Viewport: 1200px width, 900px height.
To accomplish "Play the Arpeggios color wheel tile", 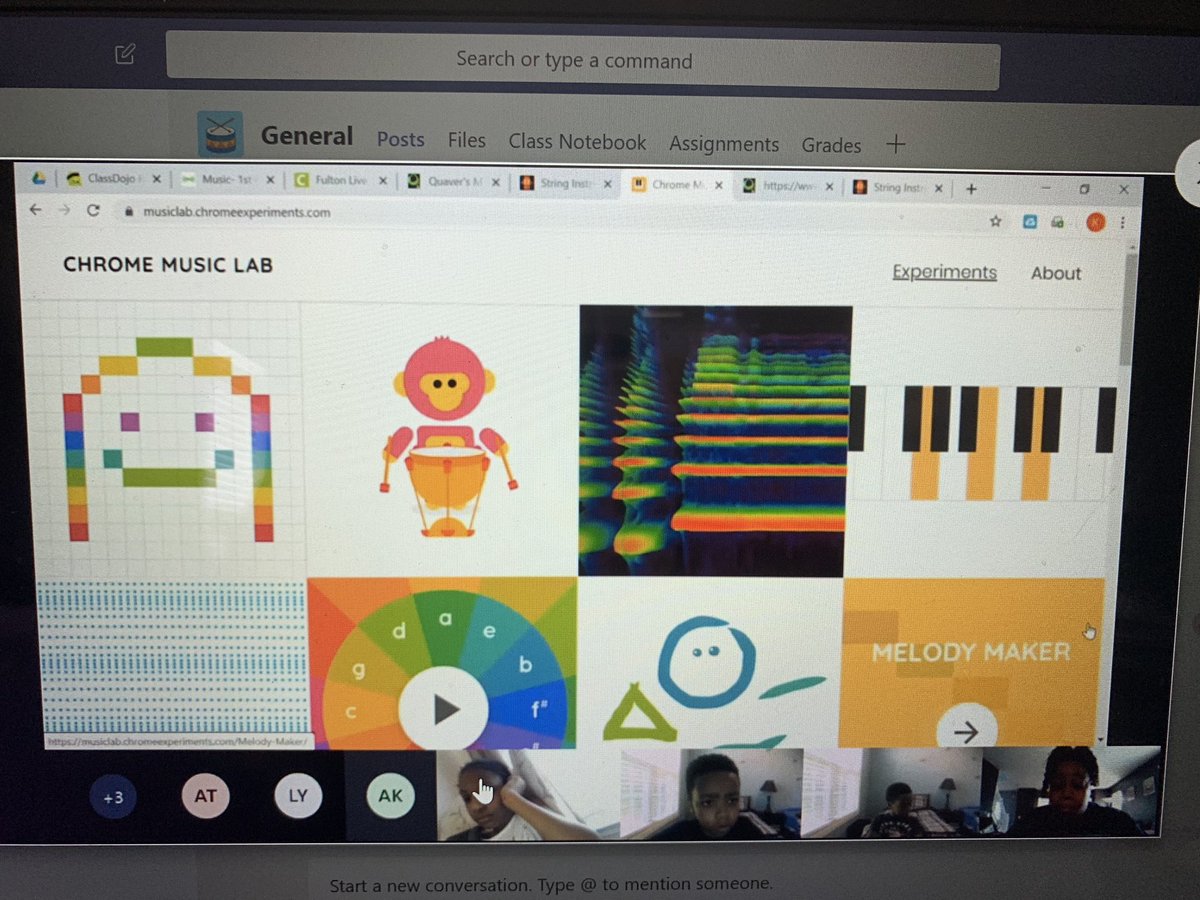I will click(444, 708).
